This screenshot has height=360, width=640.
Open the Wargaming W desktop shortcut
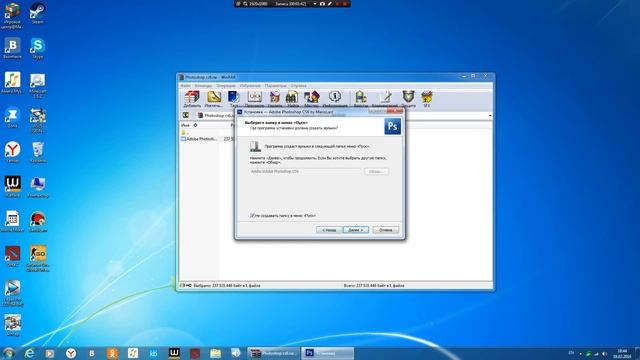click(12, 187)
